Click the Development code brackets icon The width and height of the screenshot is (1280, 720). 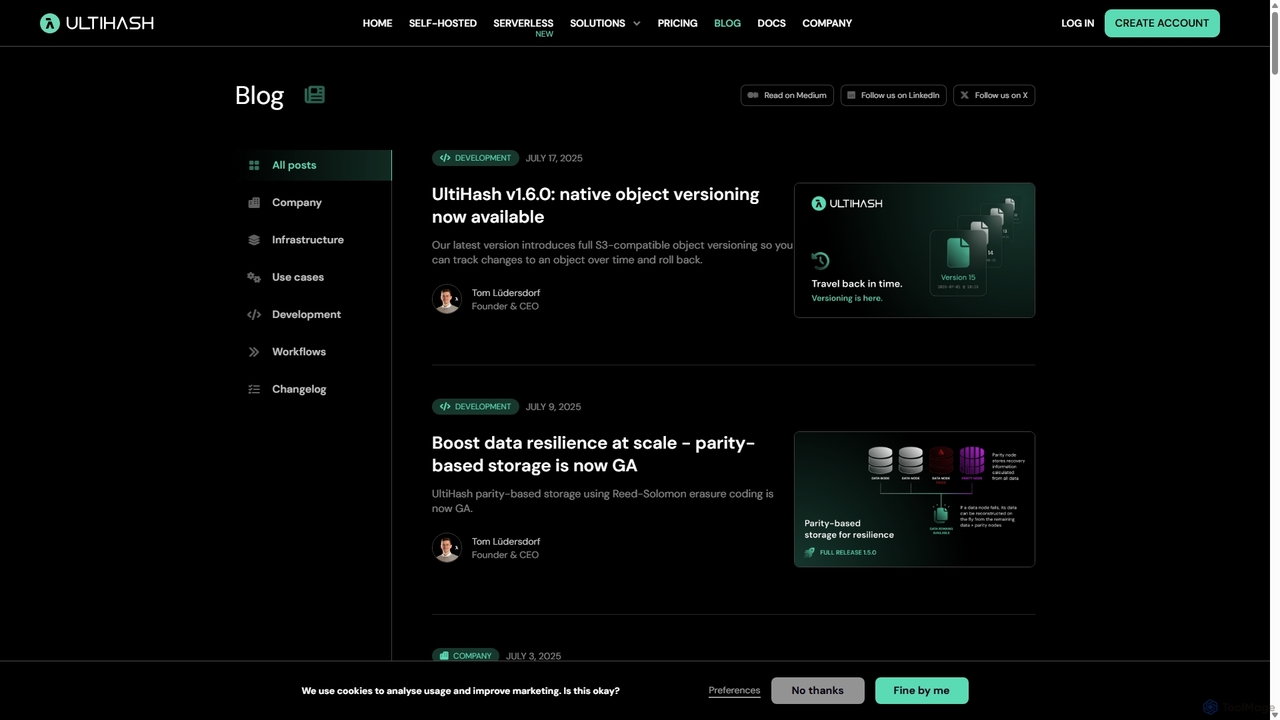coord(254,314)
